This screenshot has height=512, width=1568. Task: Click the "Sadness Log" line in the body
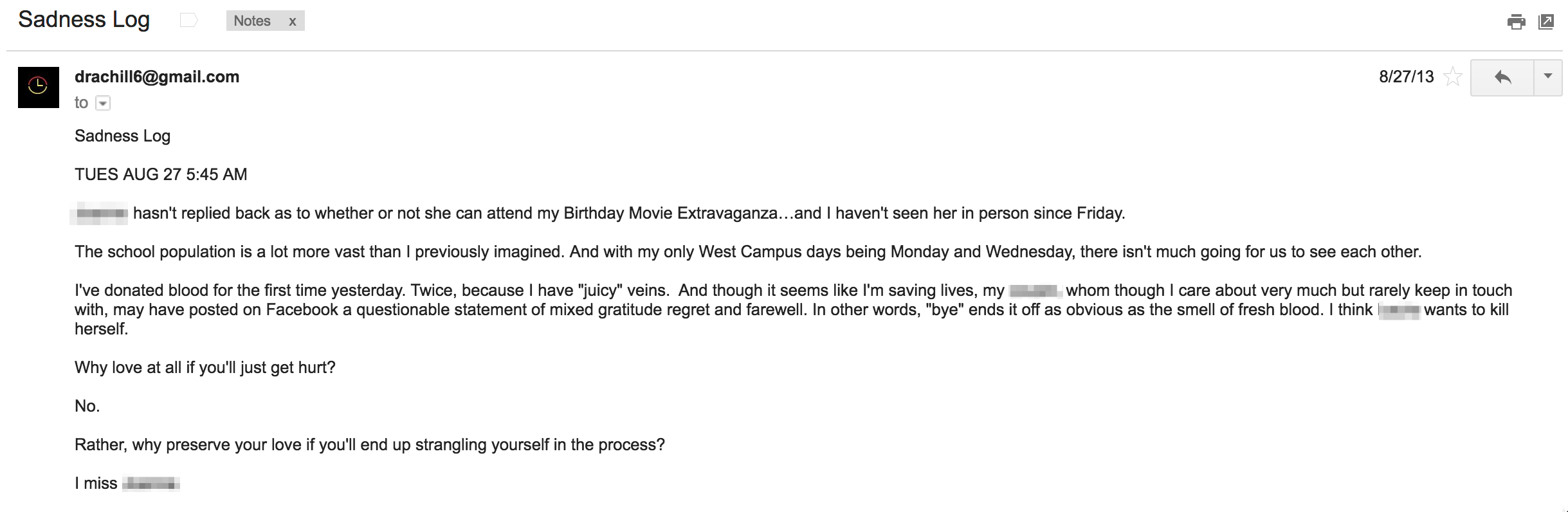(x=122, y=136)
